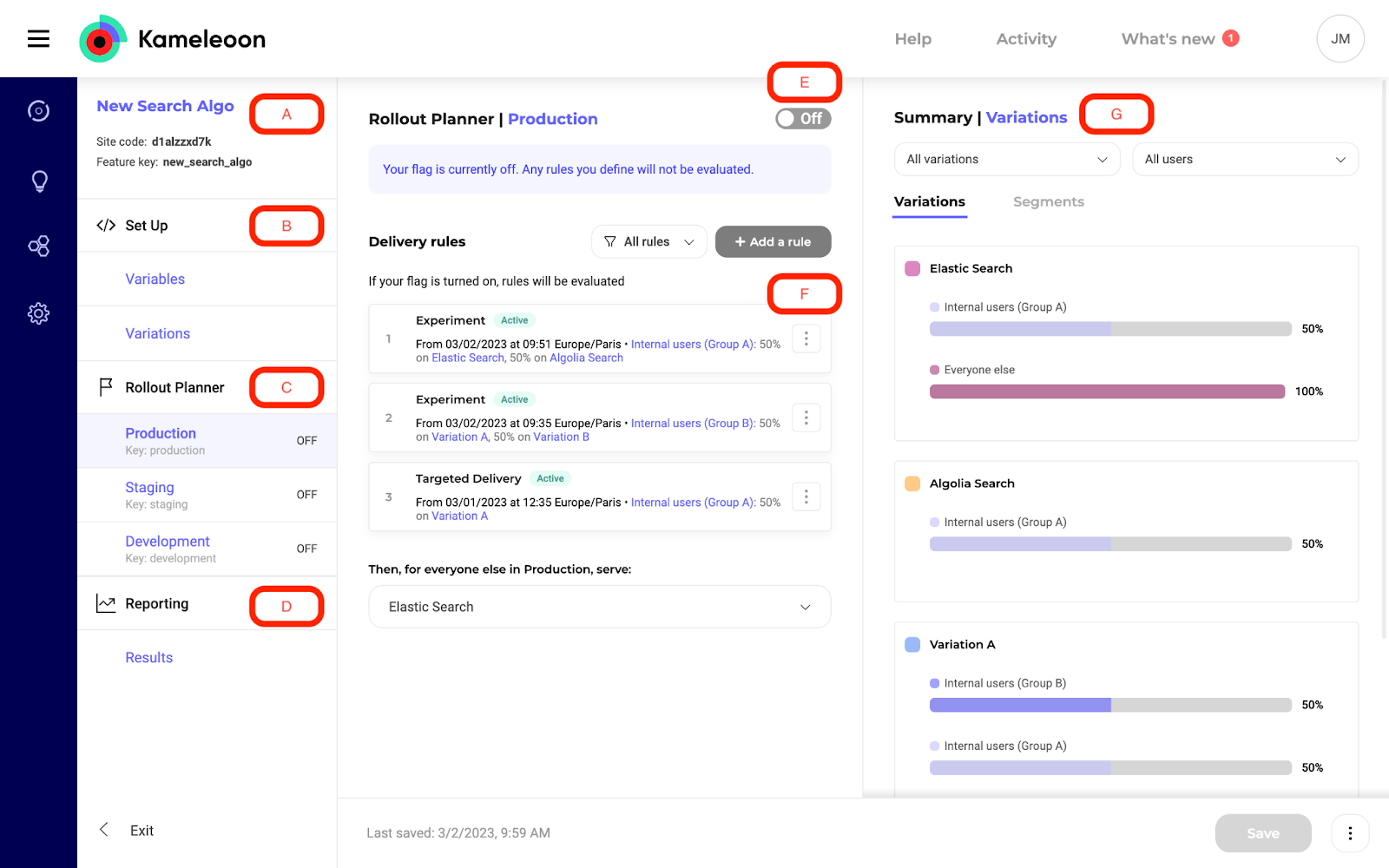This screenshot has width=1389, height=868.
Task: Click the Exit back arrow icon
Action: [x=104, y=830]
